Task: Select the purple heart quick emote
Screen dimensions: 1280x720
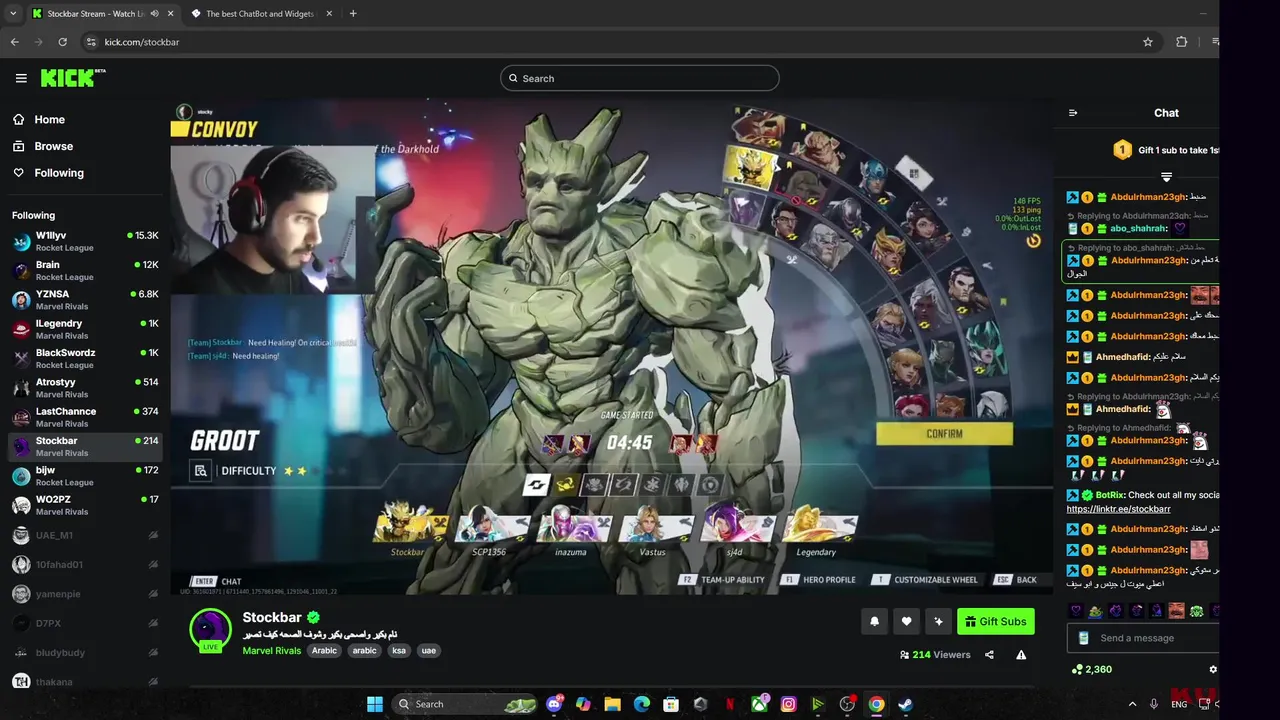Action: click(x=1076, y=611)
